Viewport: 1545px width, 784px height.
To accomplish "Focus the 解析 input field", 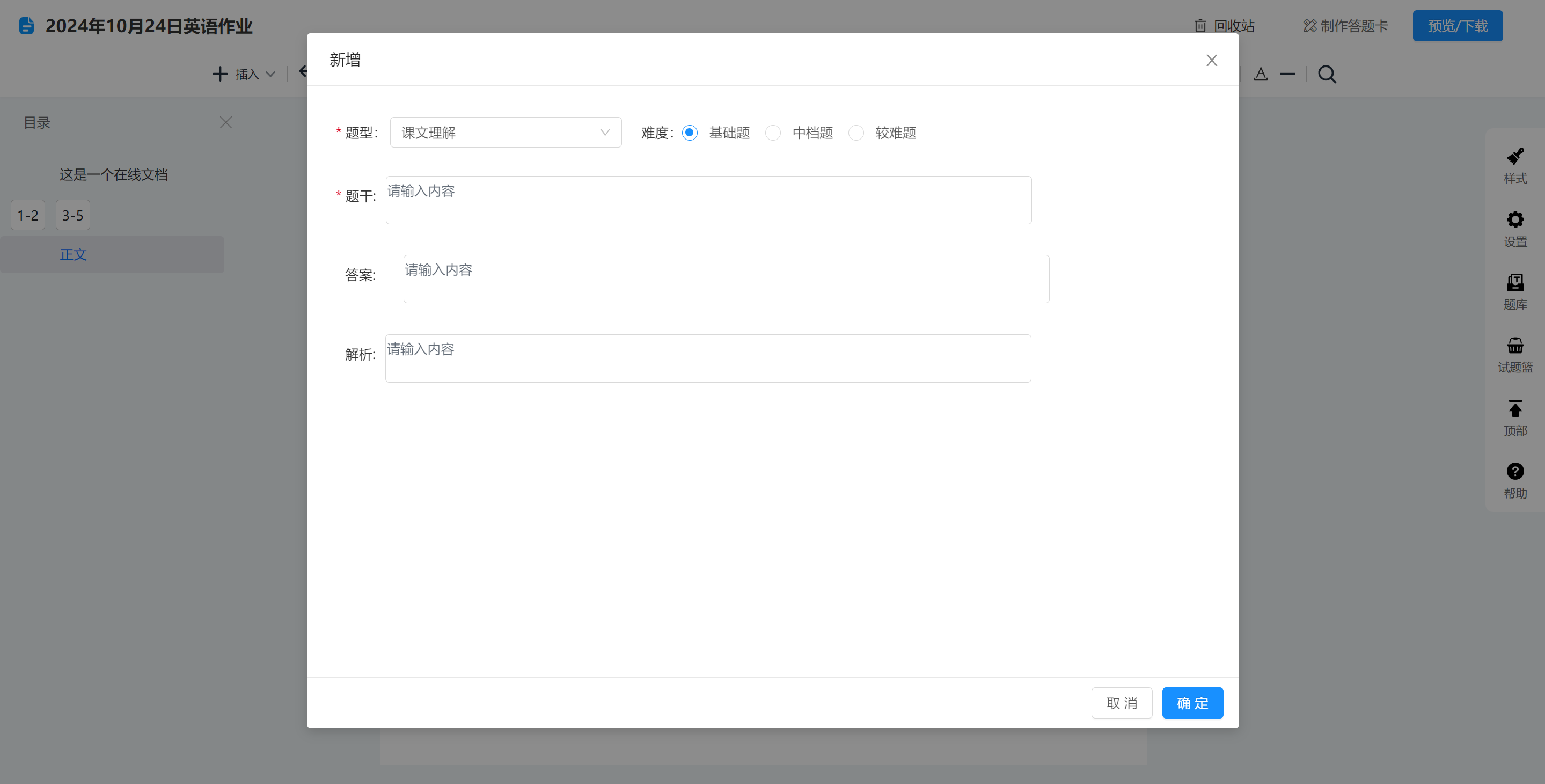I will 708,358.
